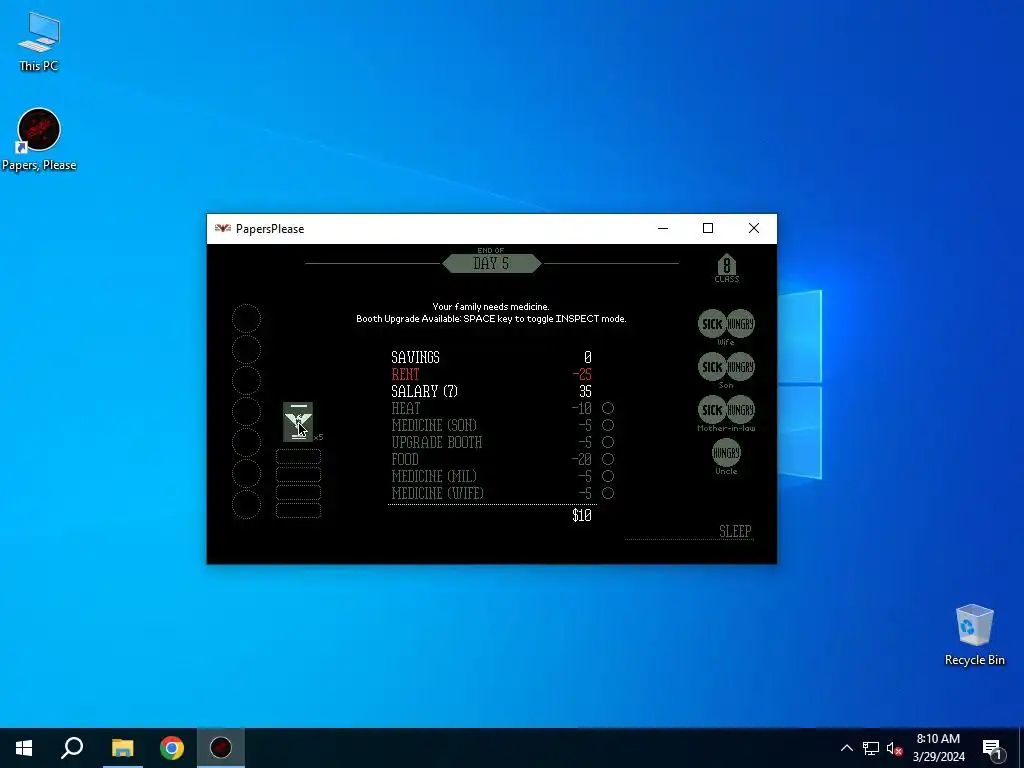Toggle the FOOD expense circle

point(608,459)
